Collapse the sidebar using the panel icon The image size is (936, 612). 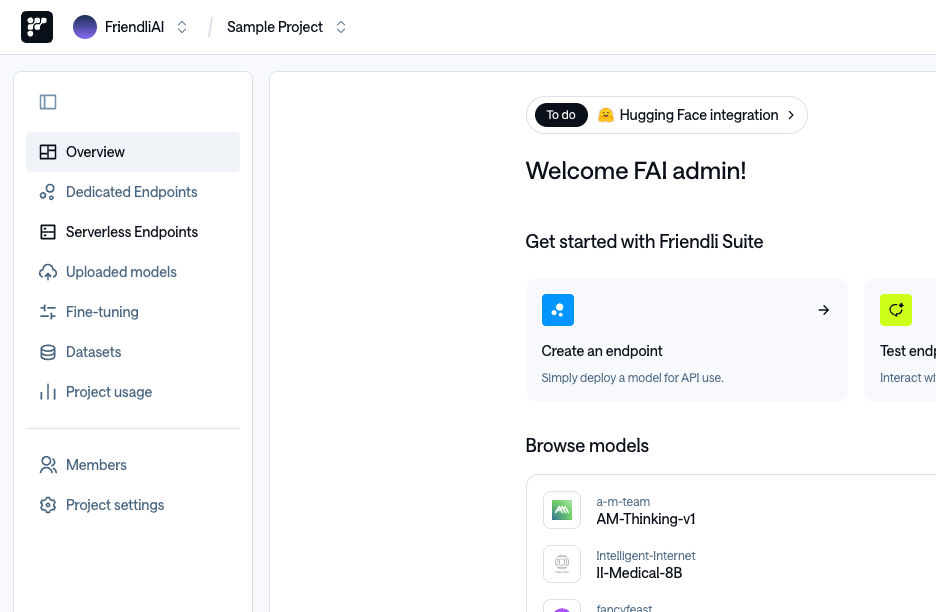pyautogui.click(x=48, y=102)
